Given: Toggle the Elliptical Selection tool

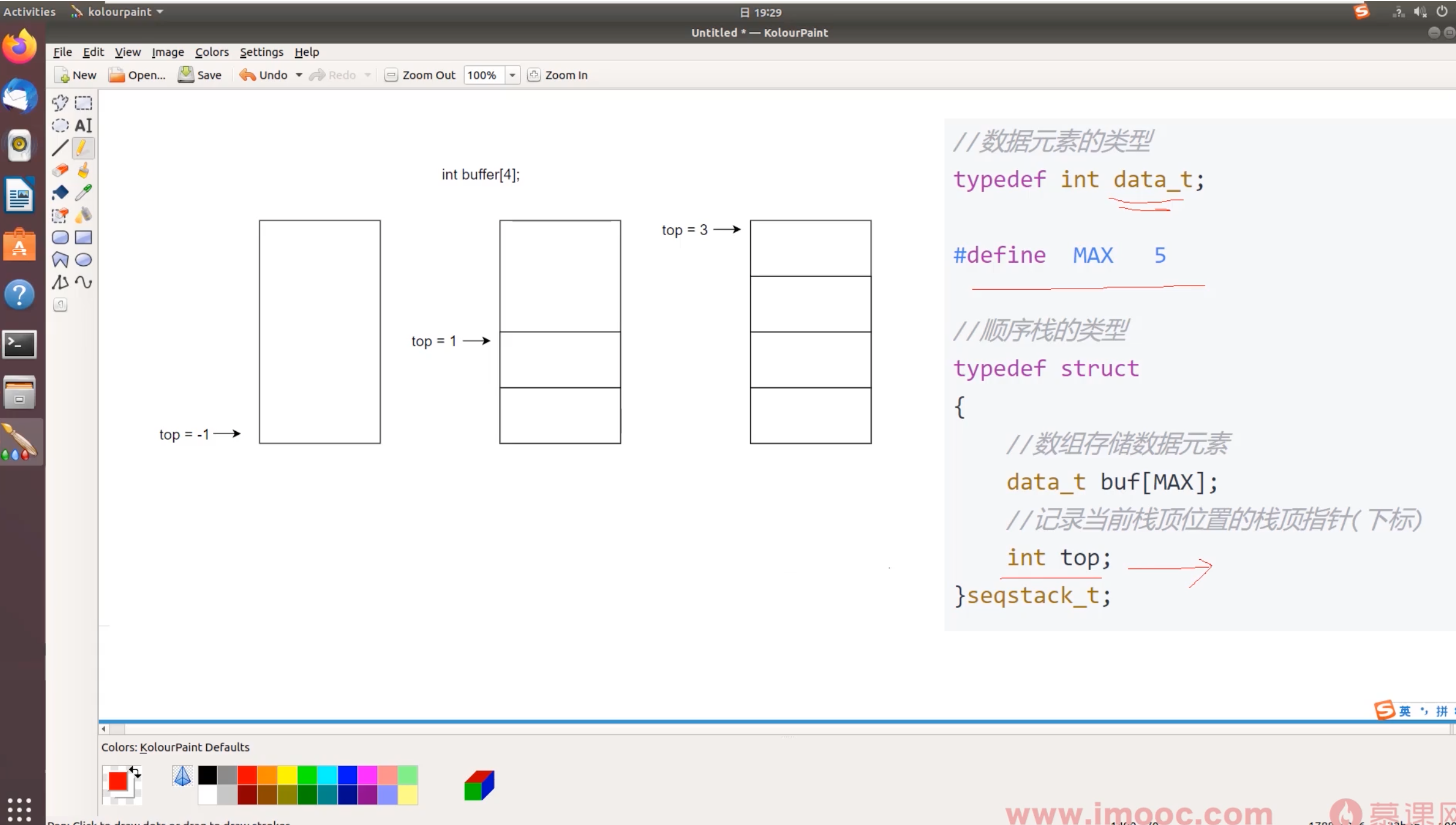Looking at the screenshot, I should click(x=60, y=125).
